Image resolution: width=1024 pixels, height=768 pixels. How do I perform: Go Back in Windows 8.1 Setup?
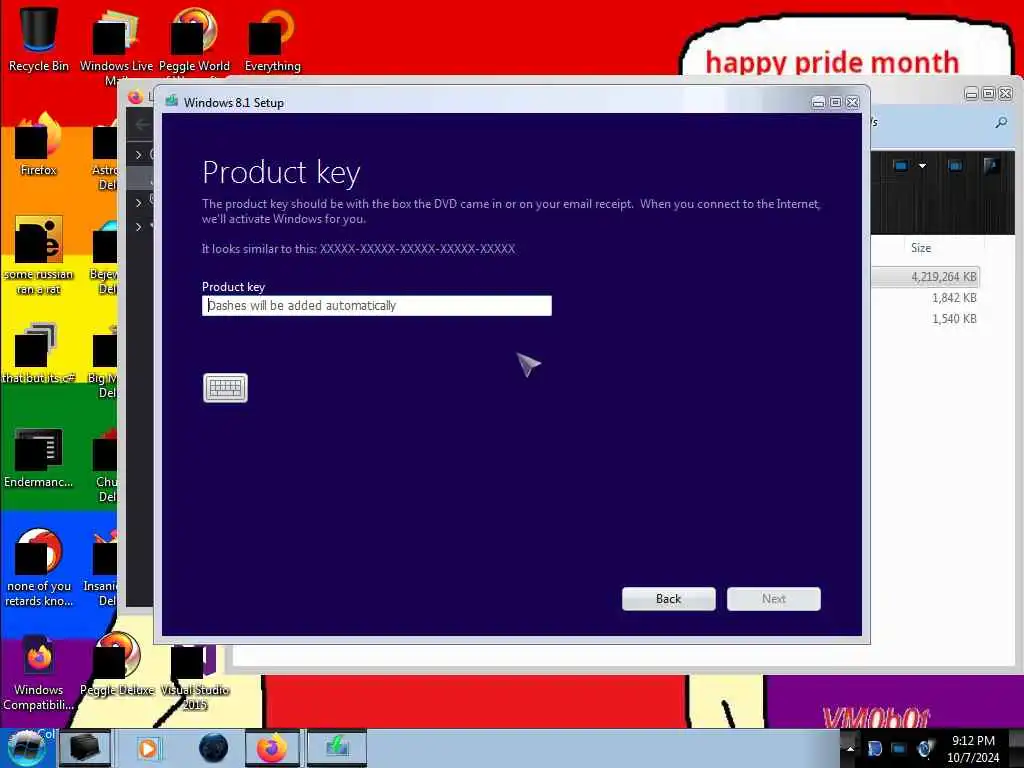point(668,599)
